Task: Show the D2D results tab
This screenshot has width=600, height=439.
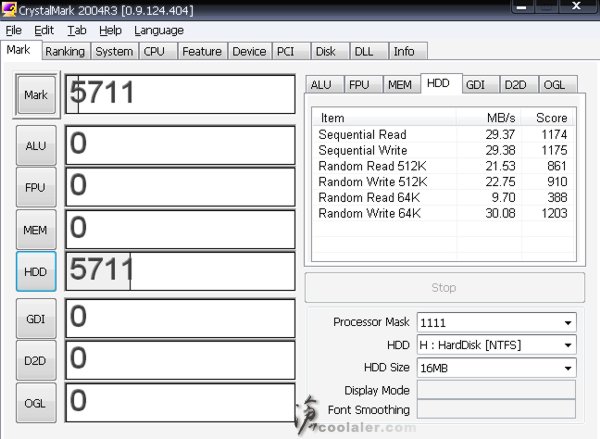Action: (x=519, y=85)
